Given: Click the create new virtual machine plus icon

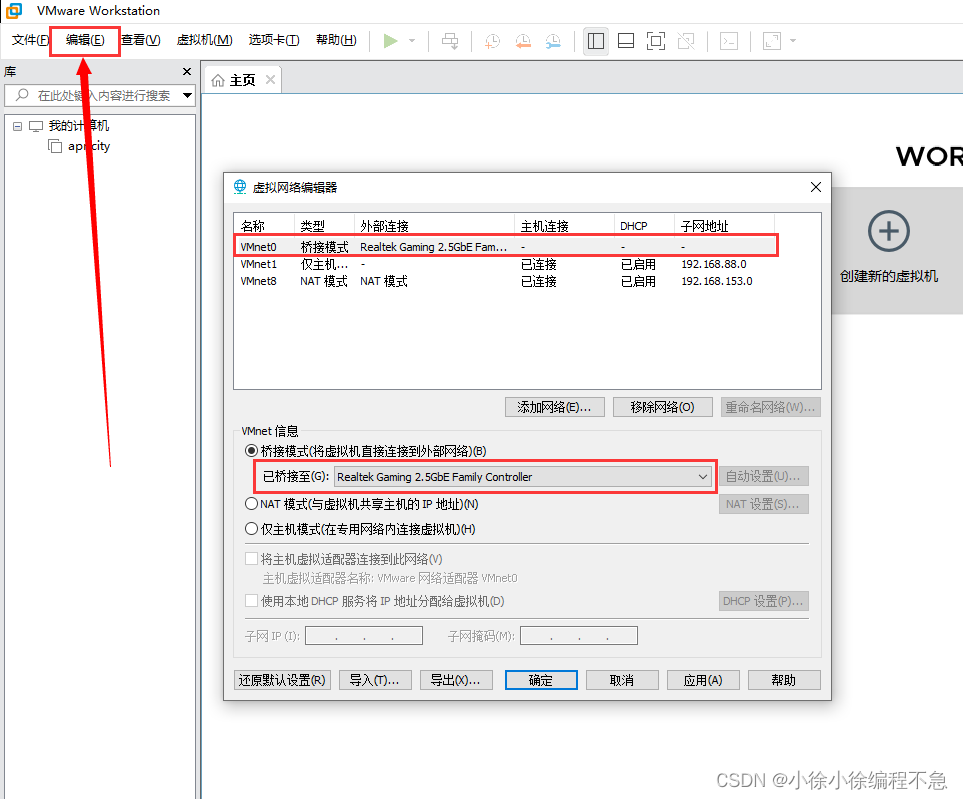Looking at the screenshot, I should [x=889, y=231].
